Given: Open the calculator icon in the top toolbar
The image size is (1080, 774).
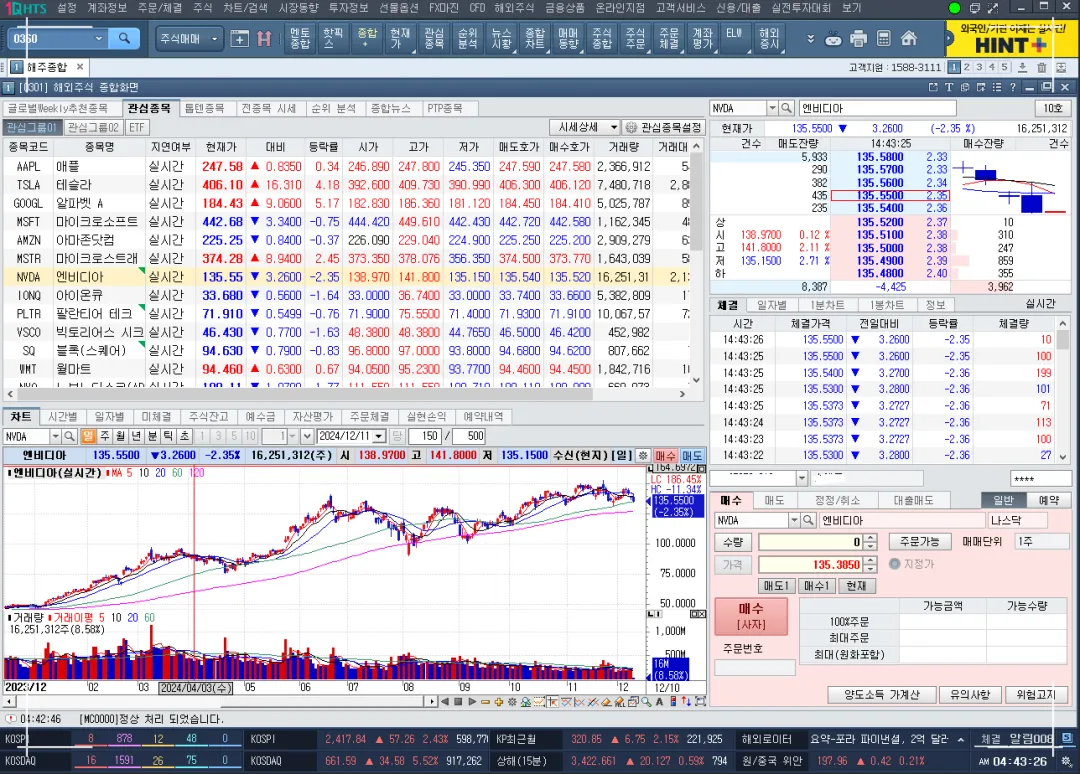Looking at the screenshot, I should pos(884,39).
